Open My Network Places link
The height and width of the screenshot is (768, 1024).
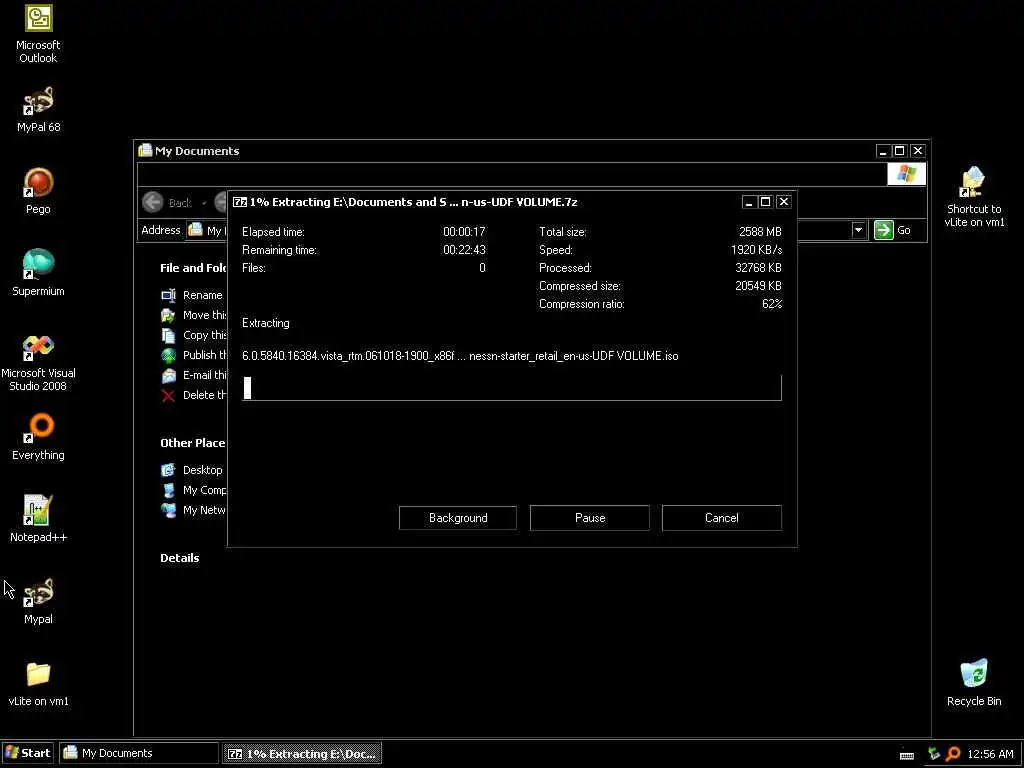[x=194, y=510]
